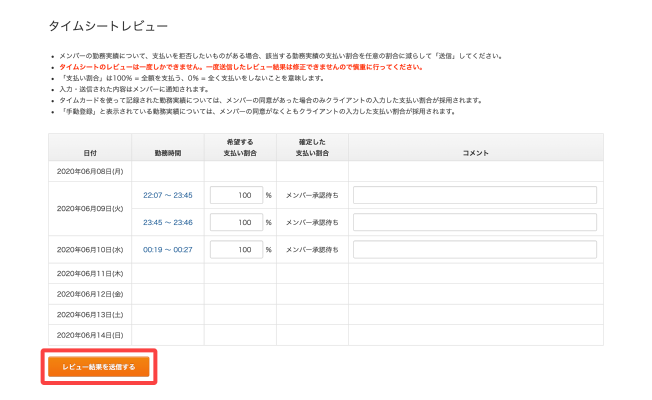This screenshot has width=652, height=400.
Task: Select the 2020年06月14日(日) date cell
Action: 90,335
